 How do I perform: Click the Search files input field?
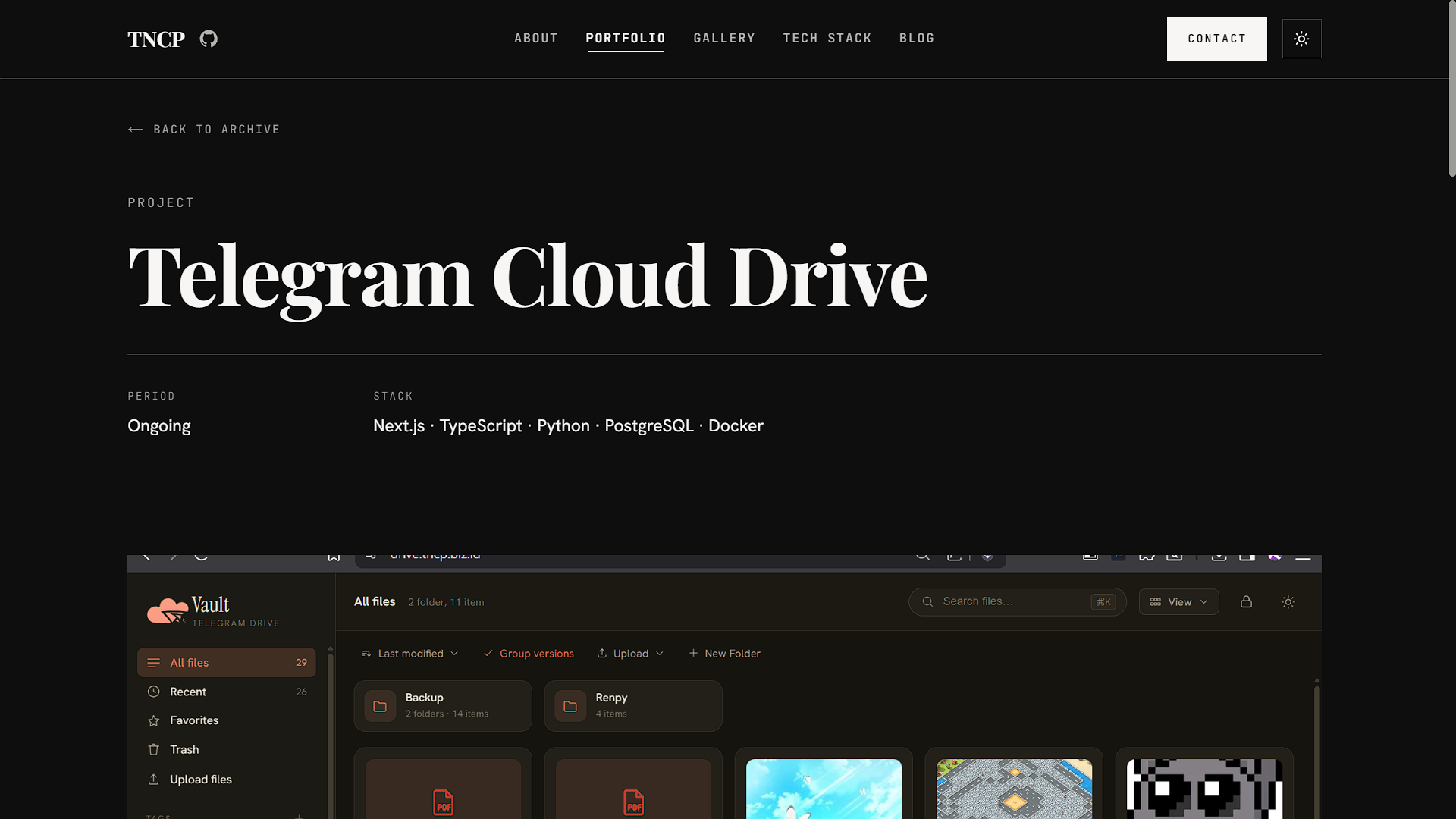click(1017, 601)
